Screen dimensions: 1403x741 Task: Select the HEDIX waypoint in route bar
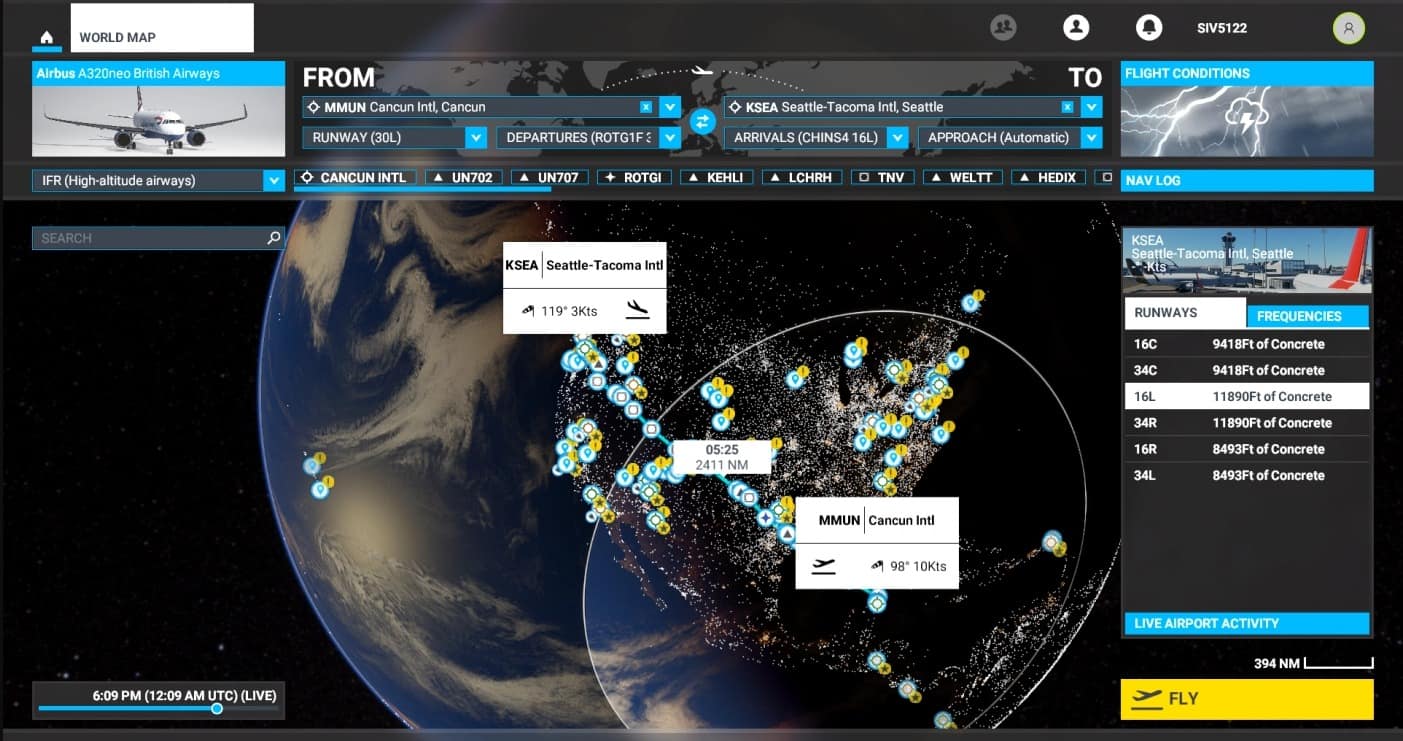point(1048,178)
